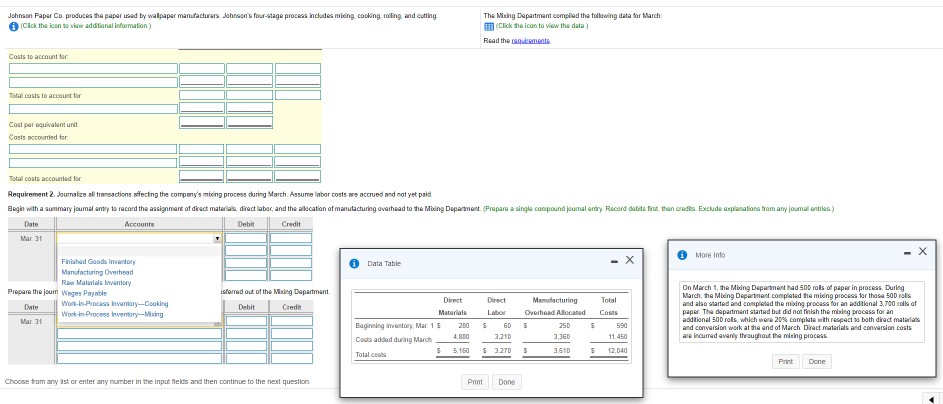The image size is (943, 404).
Task: Minimize the More Info dialog
Action: coord(909,252)
